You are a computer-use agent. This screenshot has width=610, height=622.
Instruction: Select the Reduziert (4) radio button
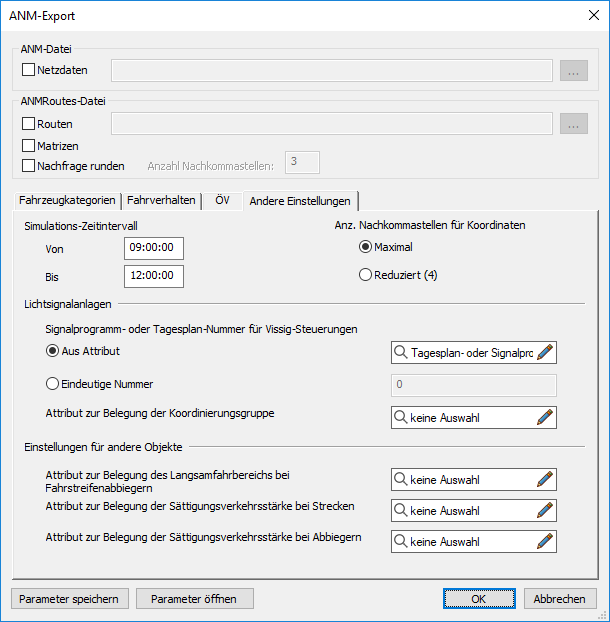point(366,276)
